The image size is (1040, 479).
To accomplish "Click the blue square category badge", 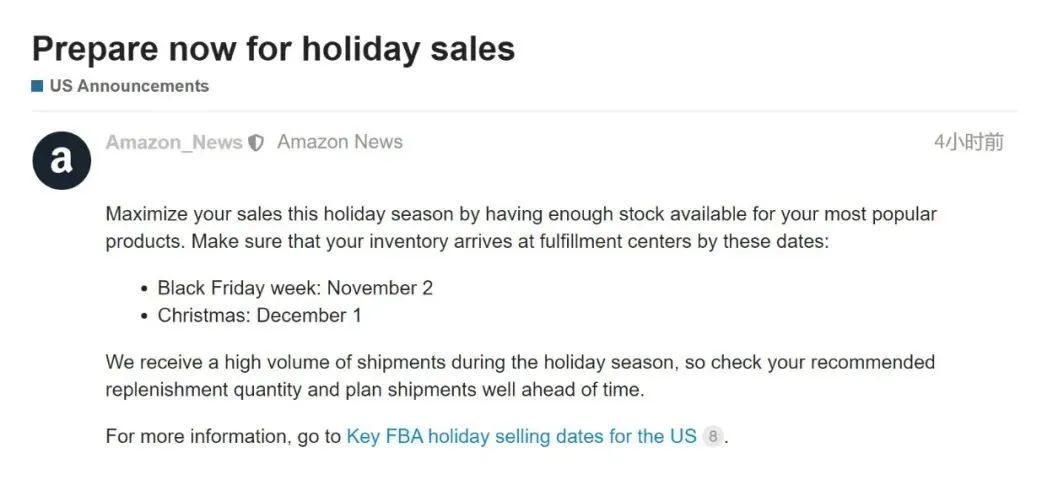I will [37, 86].
